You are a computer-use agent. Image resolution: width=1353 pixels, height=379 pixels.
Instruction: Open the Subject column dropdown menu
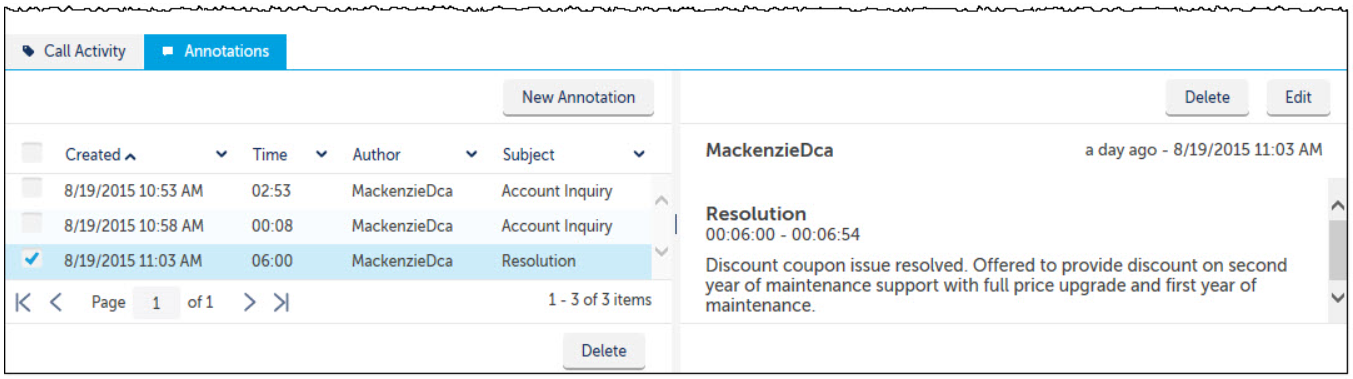tap(639, 155)
